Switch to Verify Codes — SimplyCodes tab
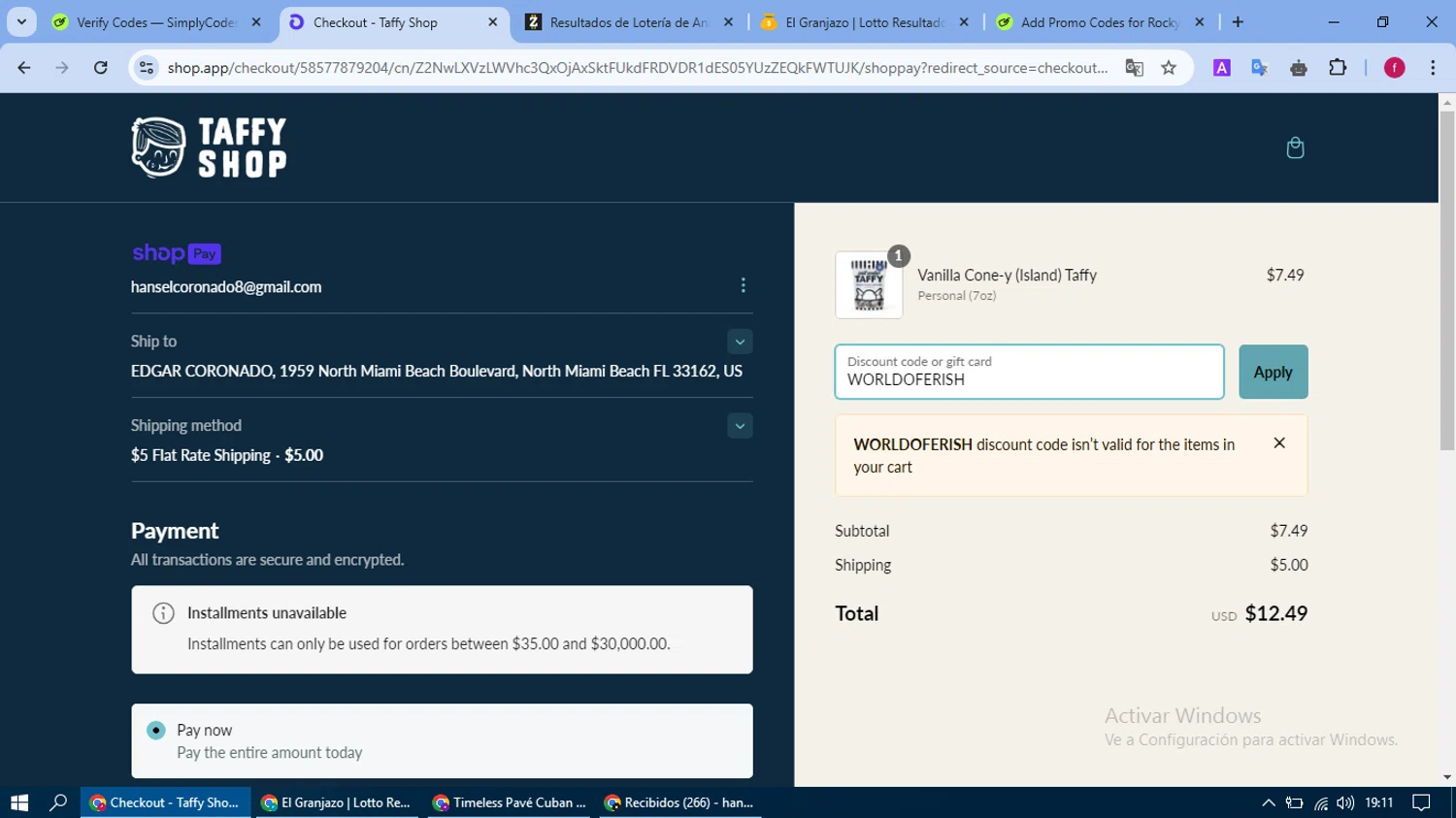1456x818 pixels. pyautogui.click(x=157, y=22)
